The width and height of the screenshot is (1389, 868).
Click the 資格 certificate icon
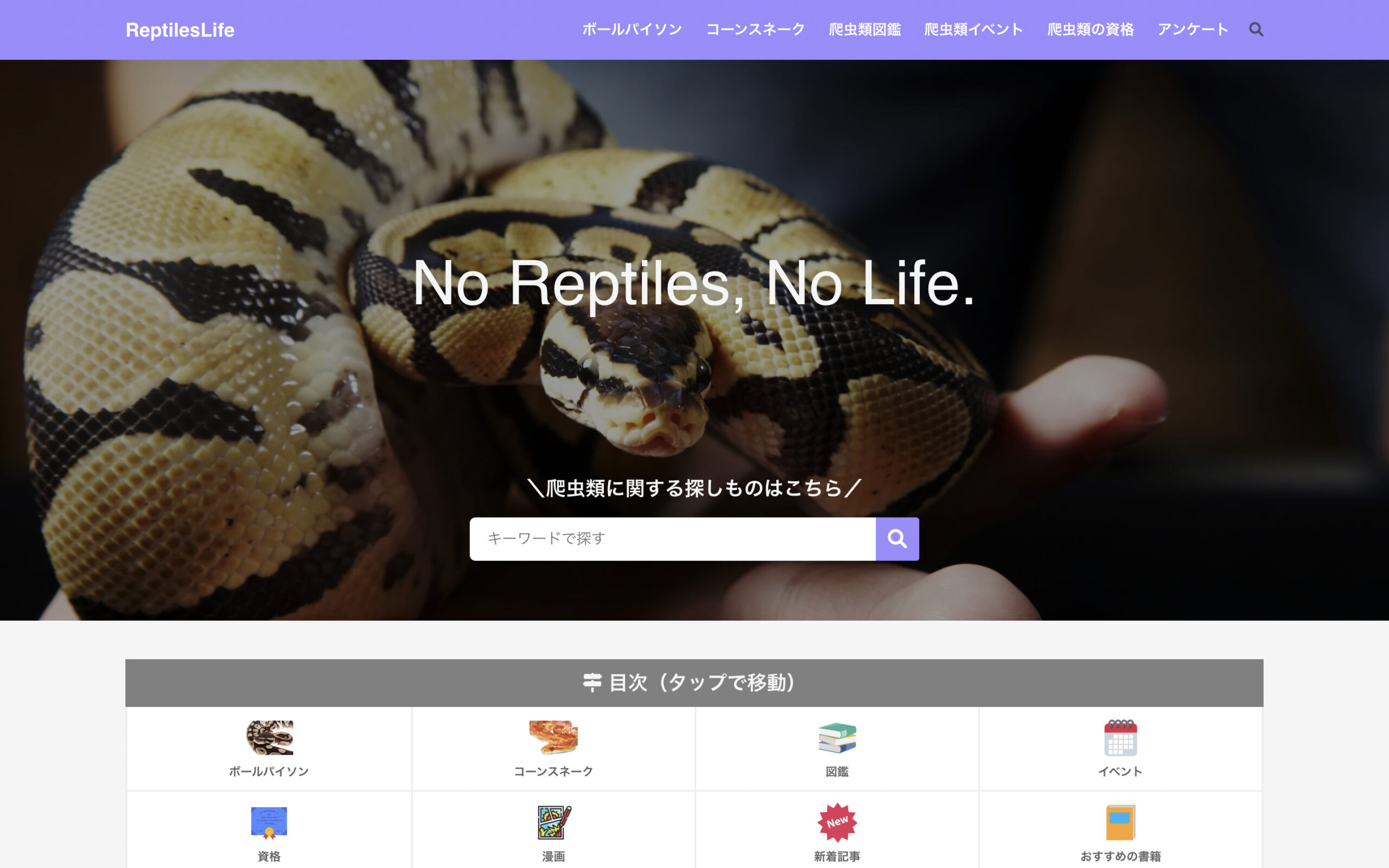pyautogui.click(x=269, y=822)
